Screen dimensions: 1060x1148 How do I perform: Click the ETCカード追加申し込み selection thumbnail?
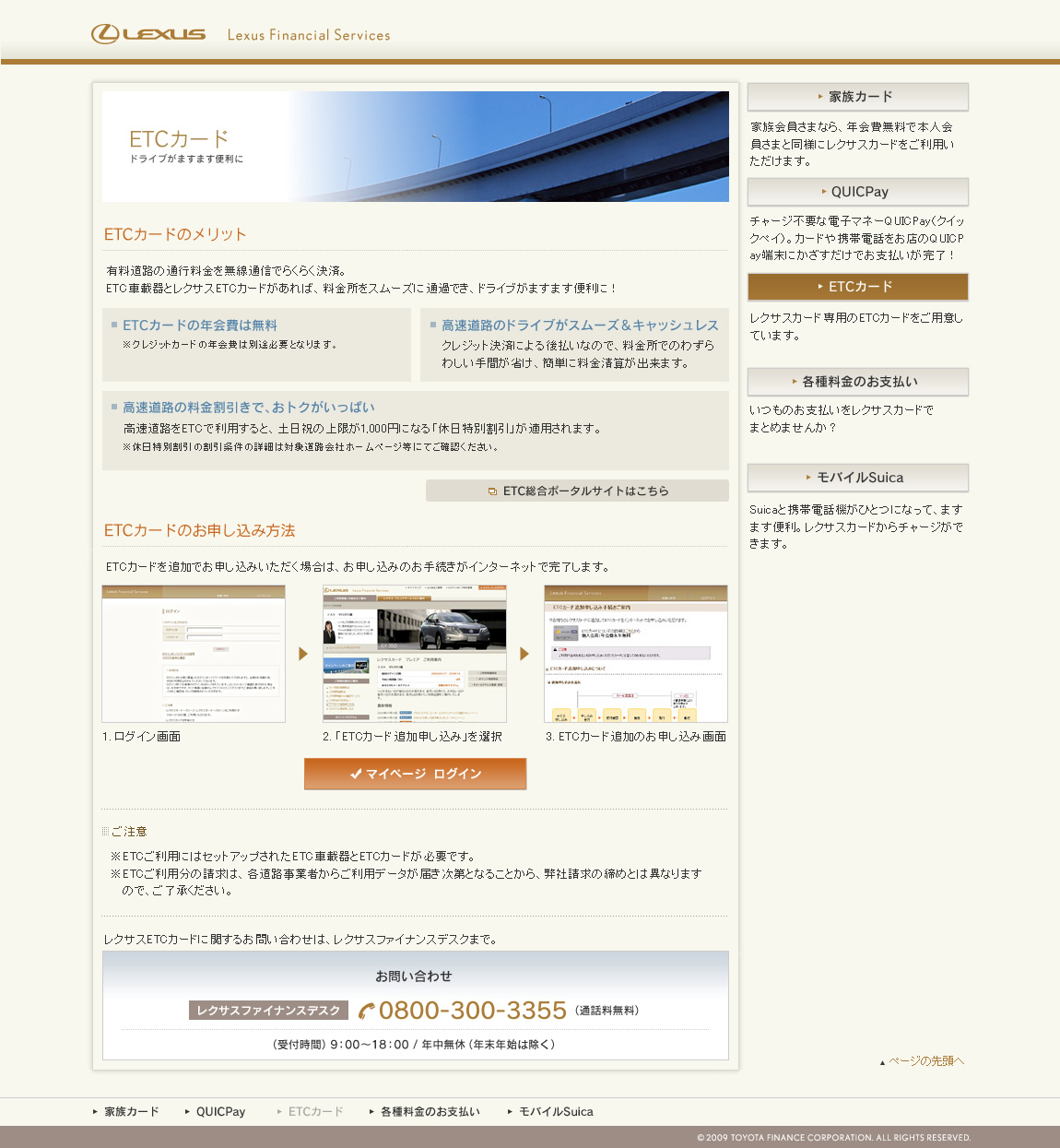click(x=415, y=654)
